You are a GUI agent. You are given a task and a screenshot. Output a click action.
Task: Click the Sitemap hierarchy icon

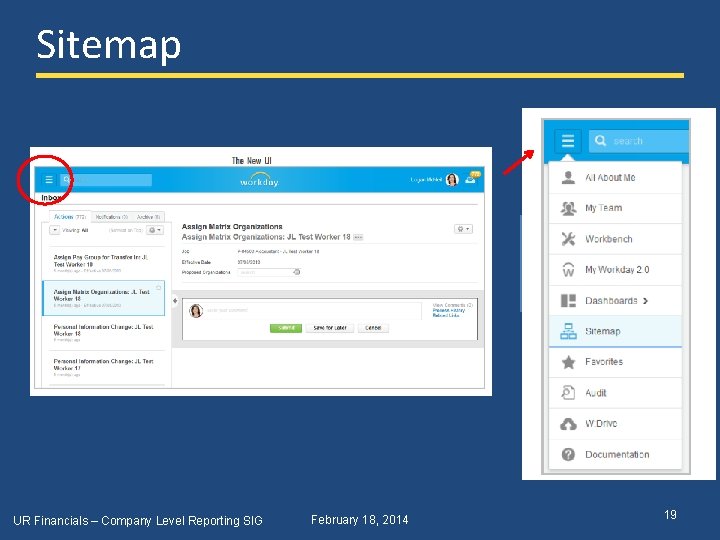(x=568, y=331)
